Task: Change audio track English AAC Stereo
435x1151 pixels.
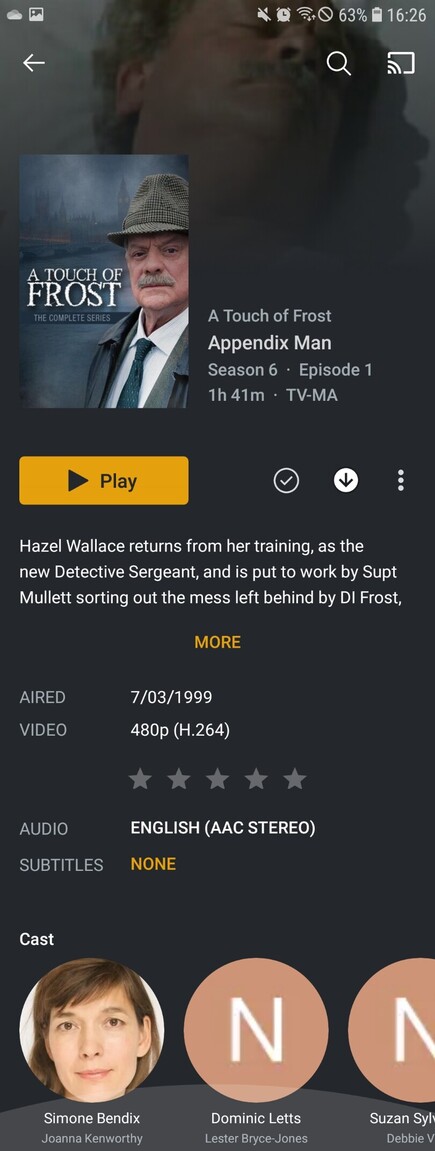Action: tap(223, 828)
